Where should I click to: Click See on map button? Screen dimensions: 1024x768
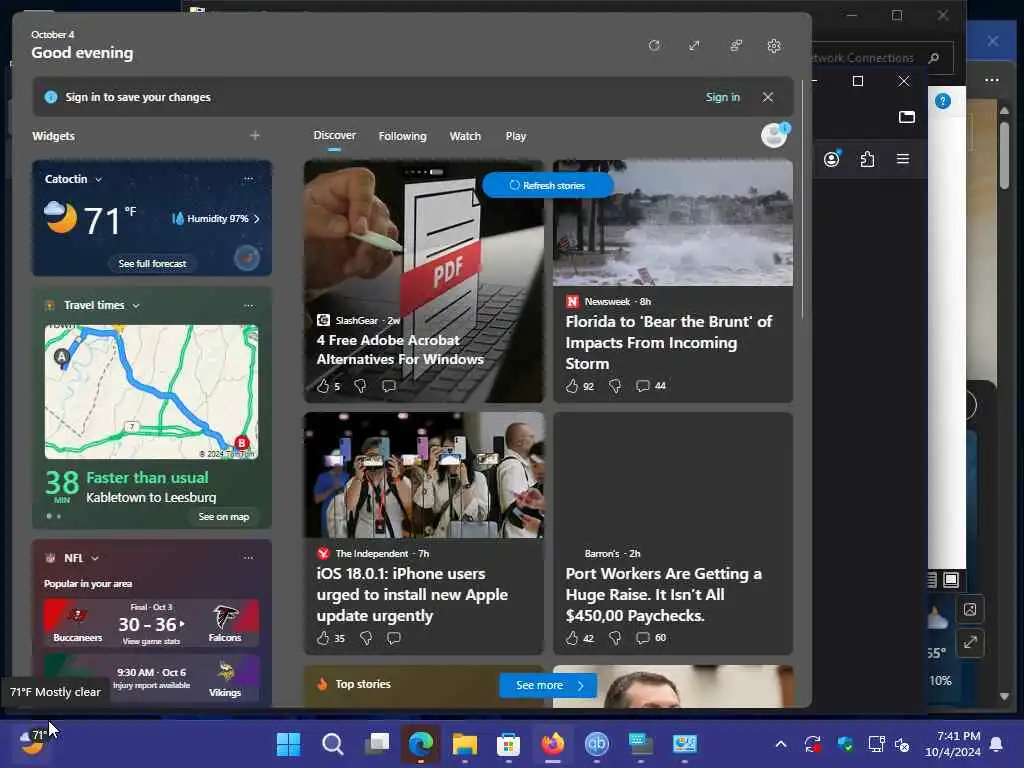click(223, 516)
